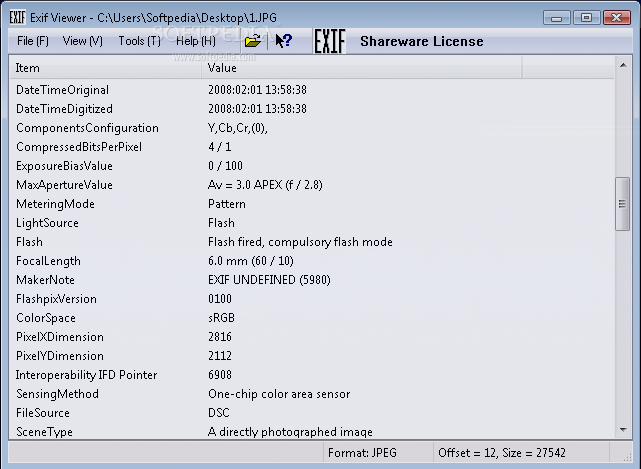Click the value 'Y,Cb,Cr,(0),'

[x=238, y=128]
